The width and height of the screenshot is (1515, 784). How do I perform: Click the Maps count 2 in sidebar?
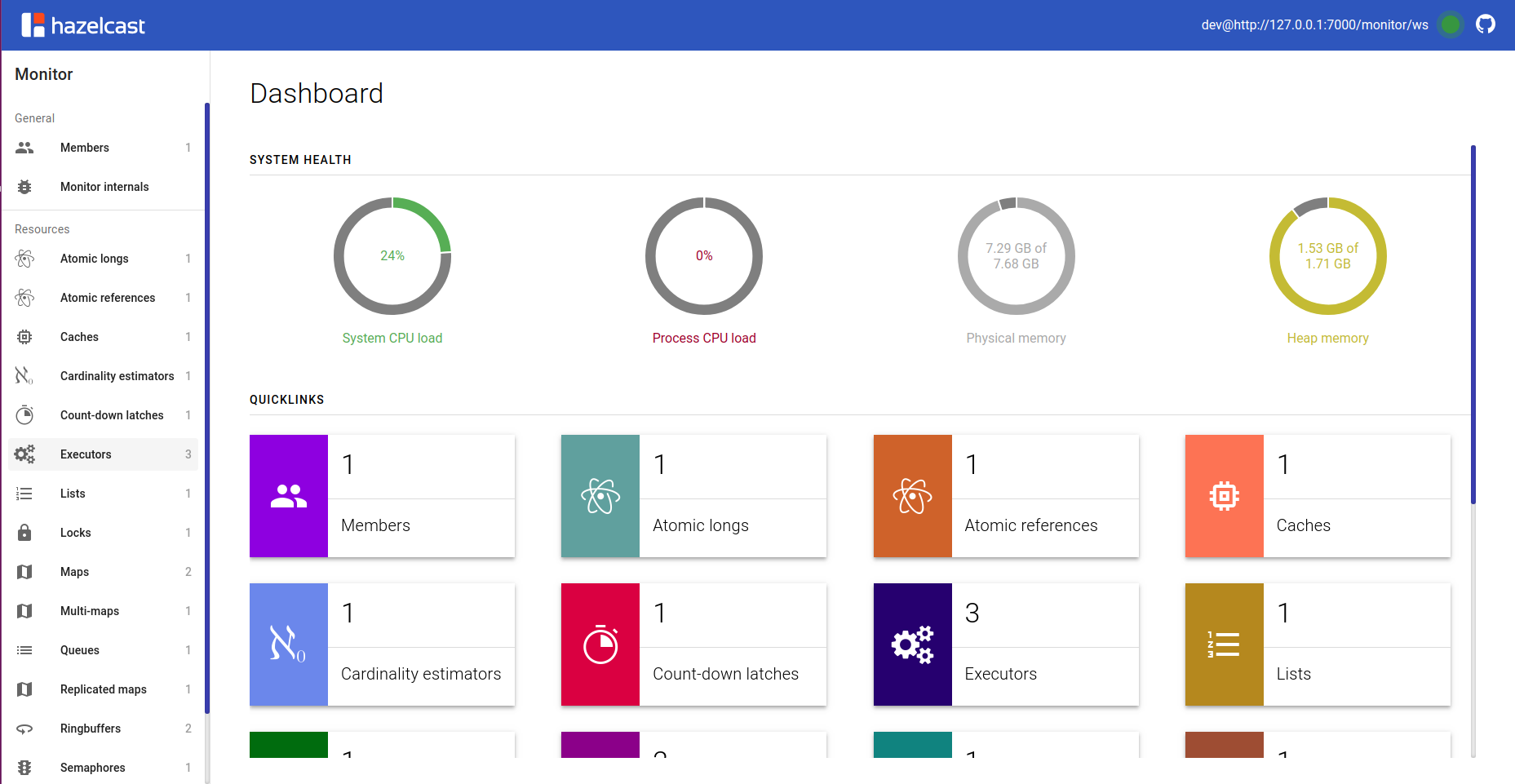point(188,572)
